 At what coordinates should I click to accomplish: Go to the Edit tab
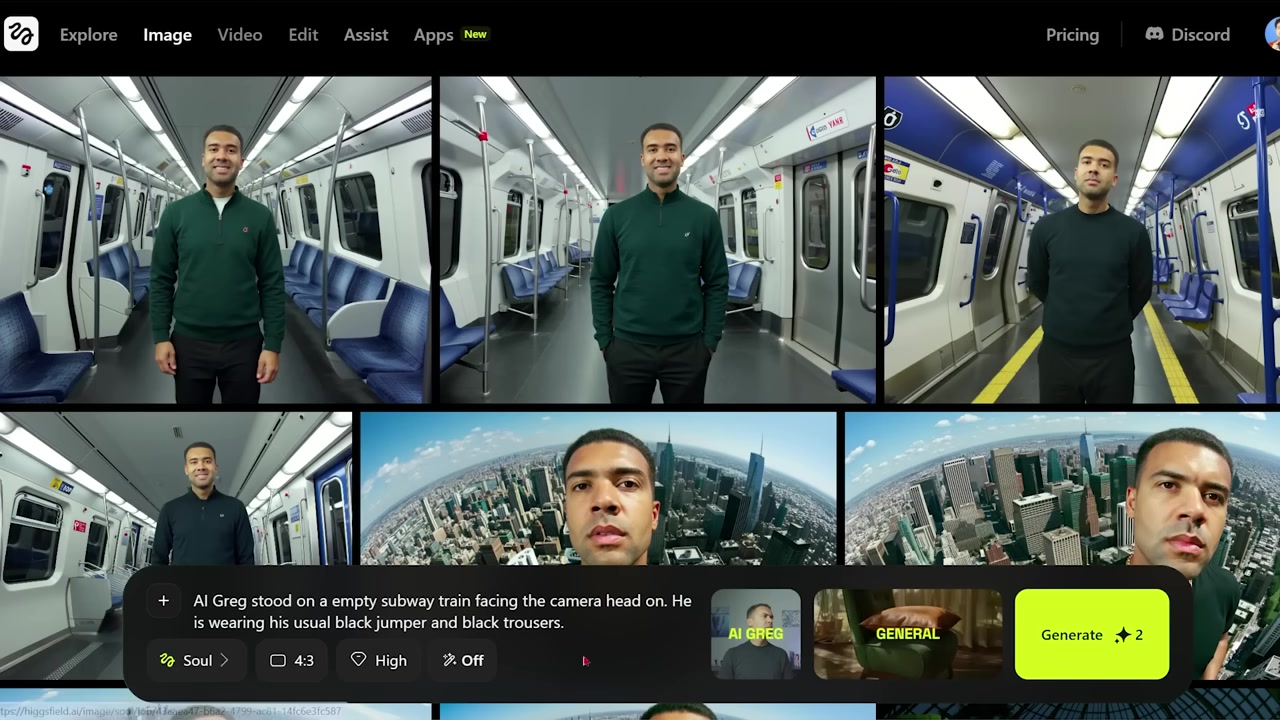pyautogui.click(x=303, y=34)
